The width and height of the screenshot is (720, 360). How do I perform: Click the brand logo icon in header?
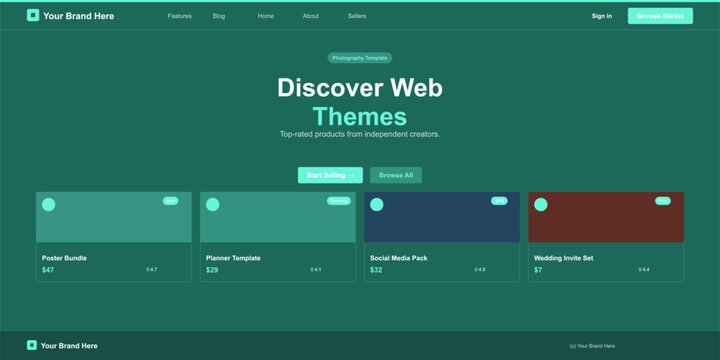[x=33, y=15]
